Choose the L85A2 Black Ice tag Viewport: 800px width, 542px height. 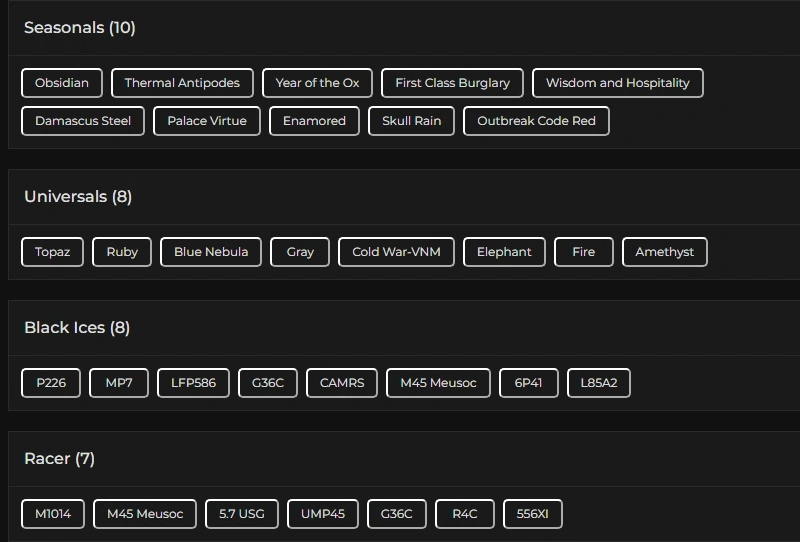pyautogui.click(x=599, y=383)
